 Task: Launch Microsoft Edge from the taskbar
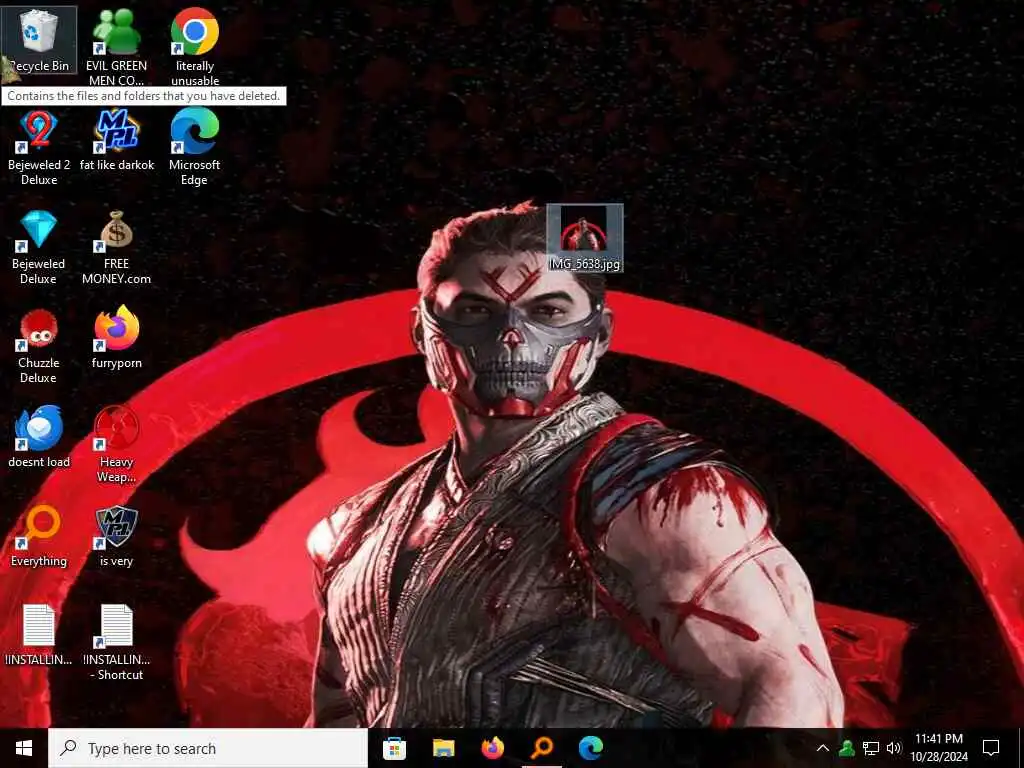[x=591, y=748]
